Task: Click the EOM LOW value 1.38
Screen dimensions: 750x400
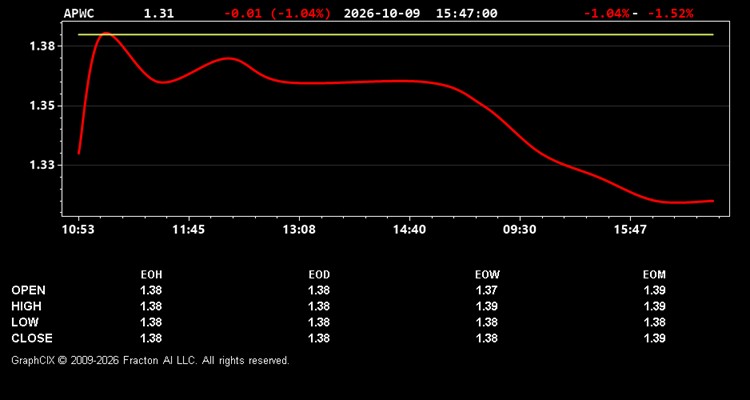Action: [x=654, y=322]
